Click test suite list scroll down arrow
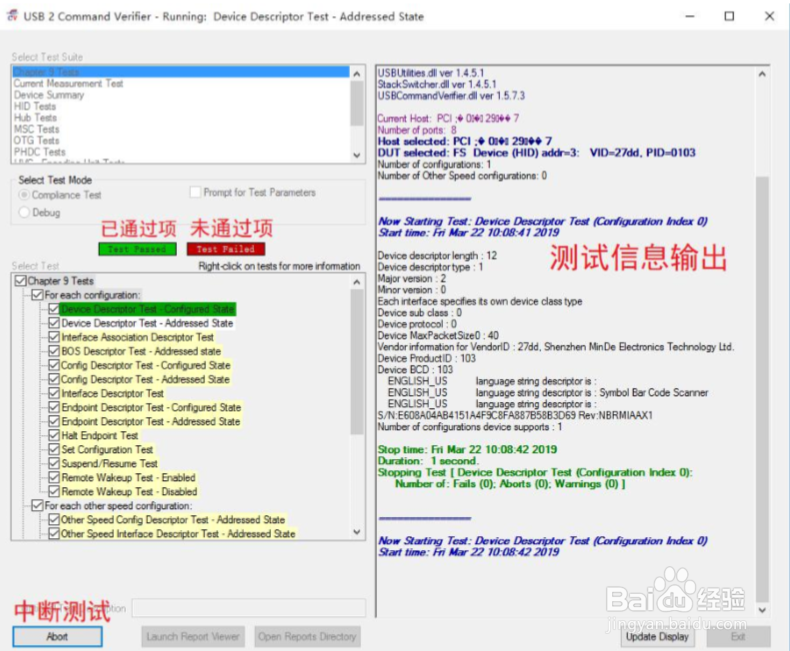Image resolution: width=790 pixels, height=651 pixels. [357, 155]
